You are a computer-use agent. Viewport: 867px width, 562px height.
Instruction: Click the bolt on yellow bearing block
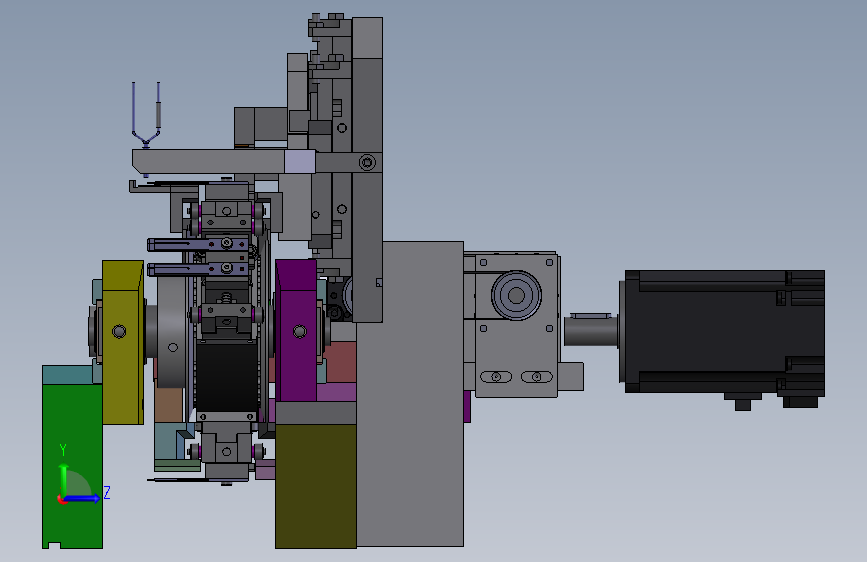119,331
